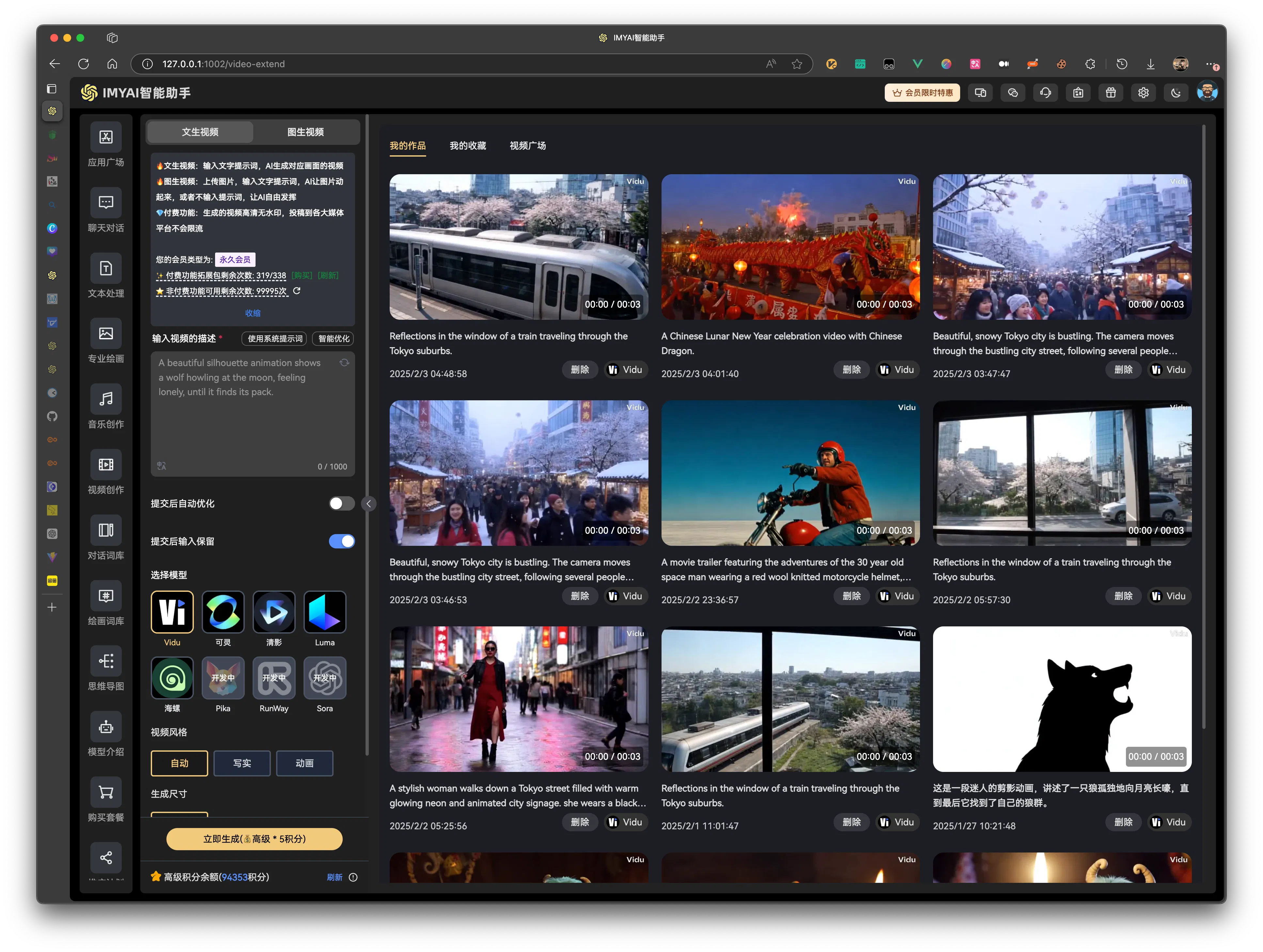Open 应用广场 in the sidebar

pos(106,145)
